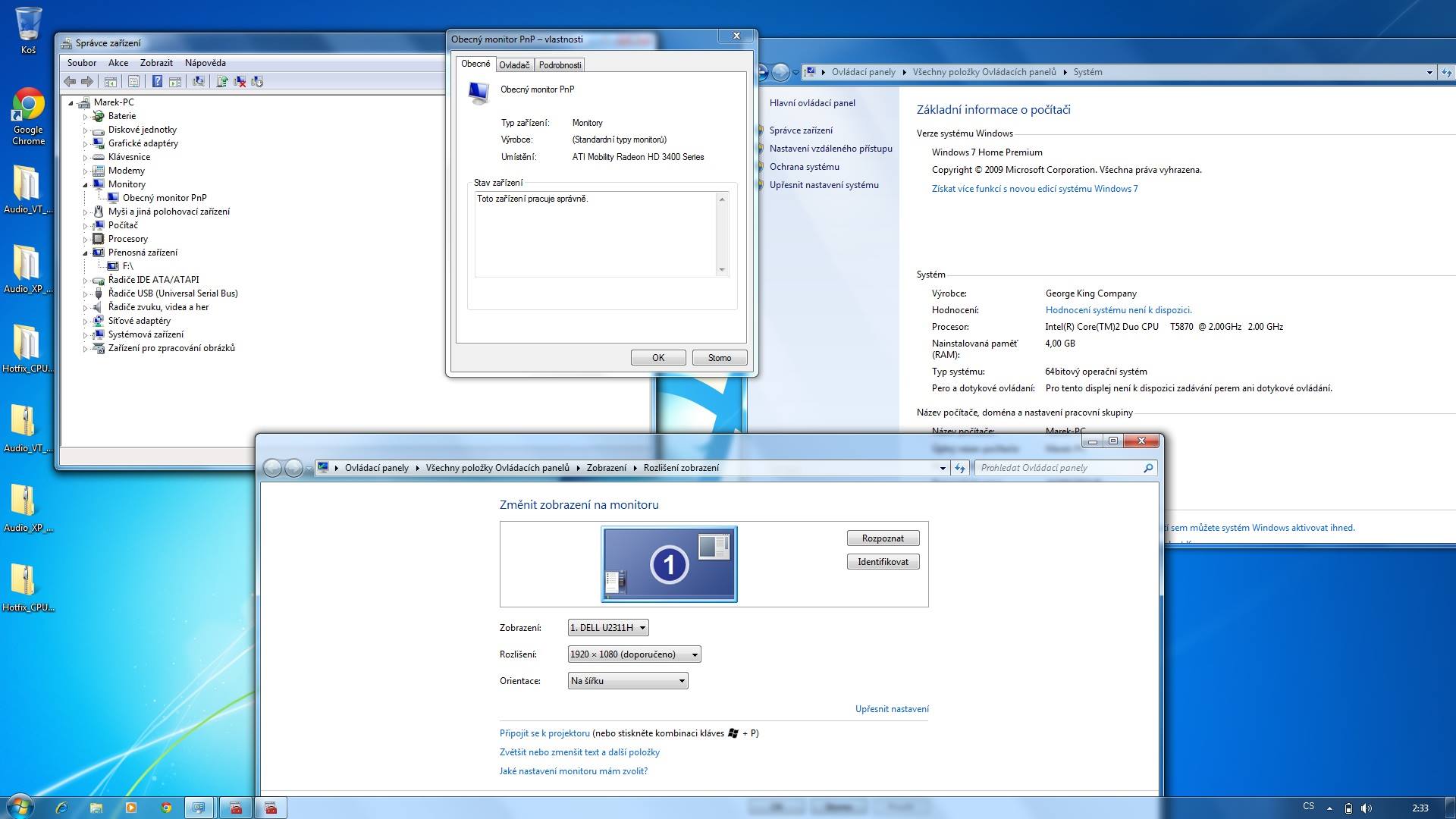Collapse the Monitory node in device tree

click(x=86, y=184)
